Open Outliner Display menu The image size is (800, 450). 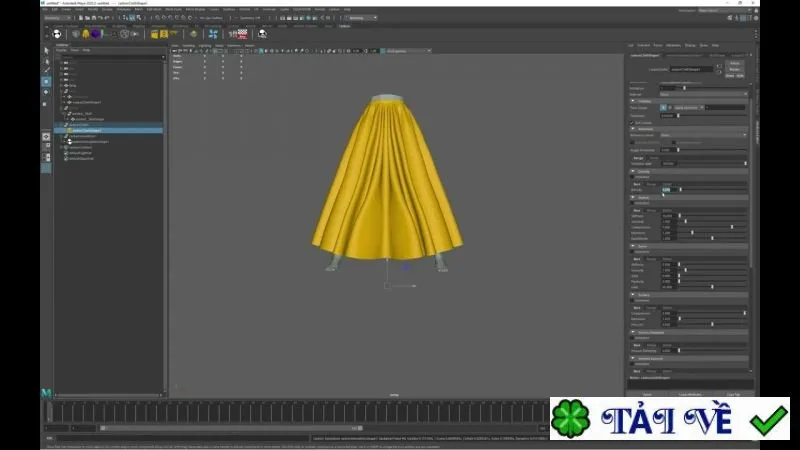coord(61,50)
